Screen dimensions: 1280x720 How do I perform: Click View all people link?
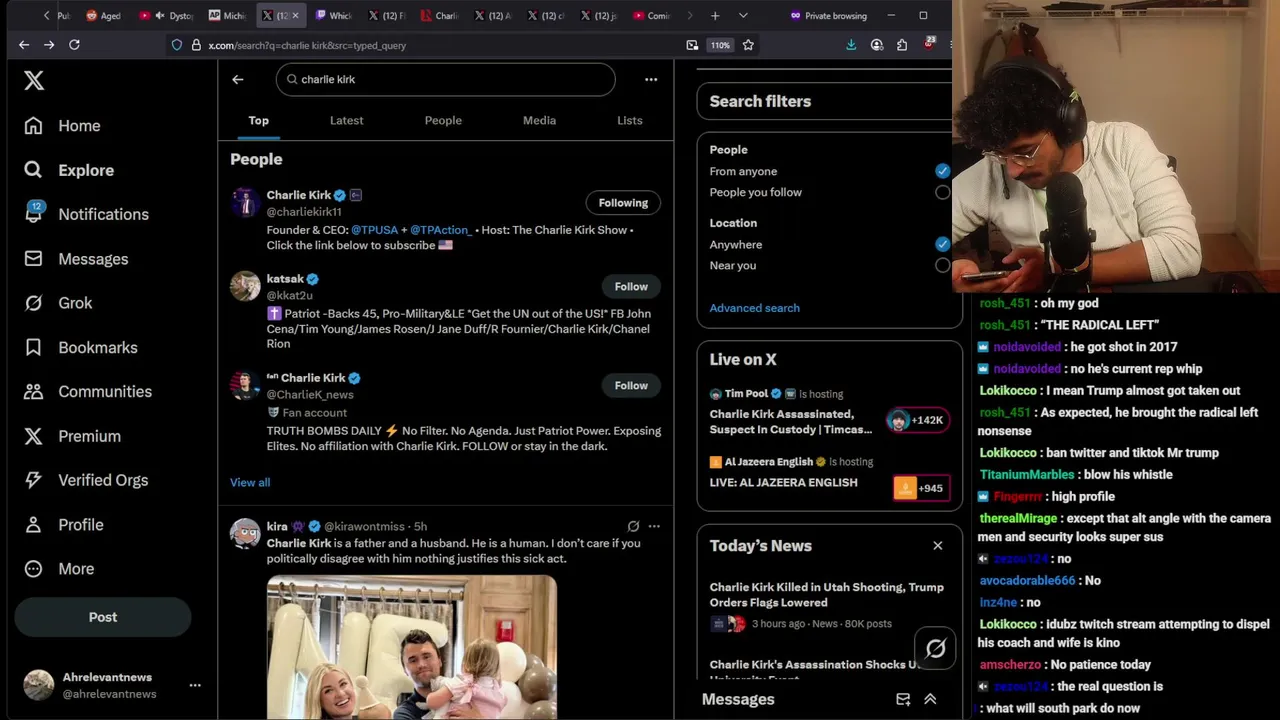pyautogui.click(x=250, y=482)
